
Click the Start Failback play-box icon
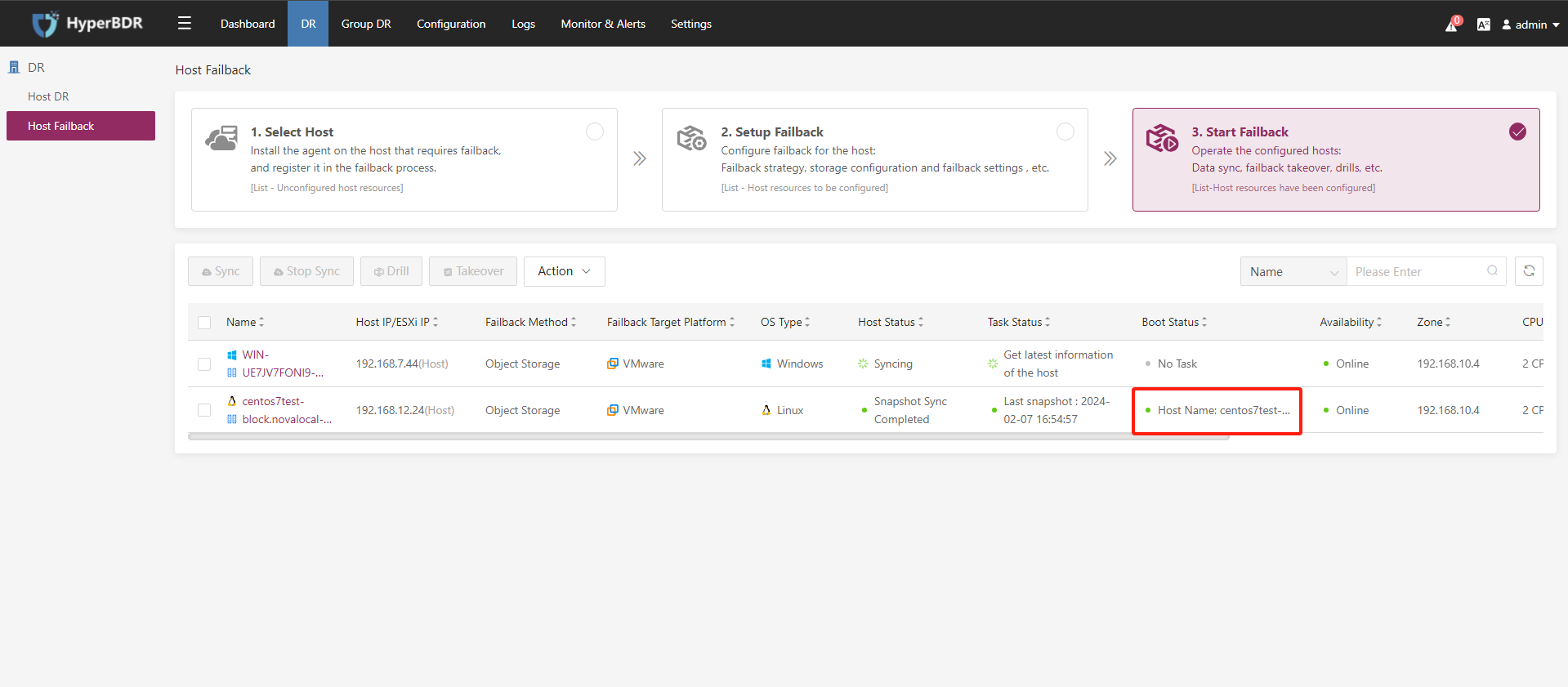click(x=1162, y=138)
